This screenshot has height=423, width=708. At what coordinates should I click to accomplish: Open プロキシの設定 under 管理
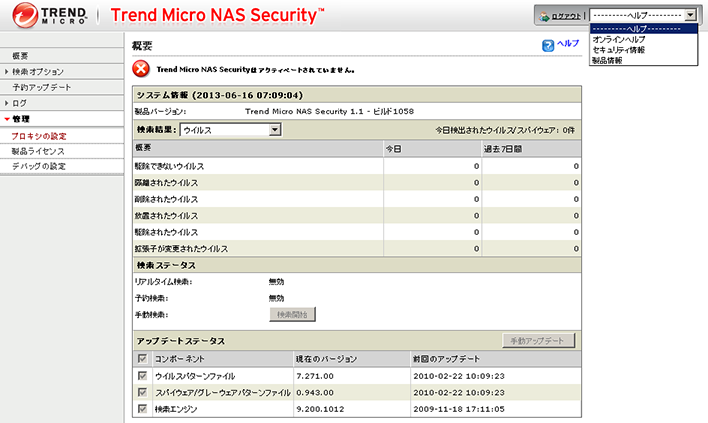pyautogui.click(x=39, y=136)
